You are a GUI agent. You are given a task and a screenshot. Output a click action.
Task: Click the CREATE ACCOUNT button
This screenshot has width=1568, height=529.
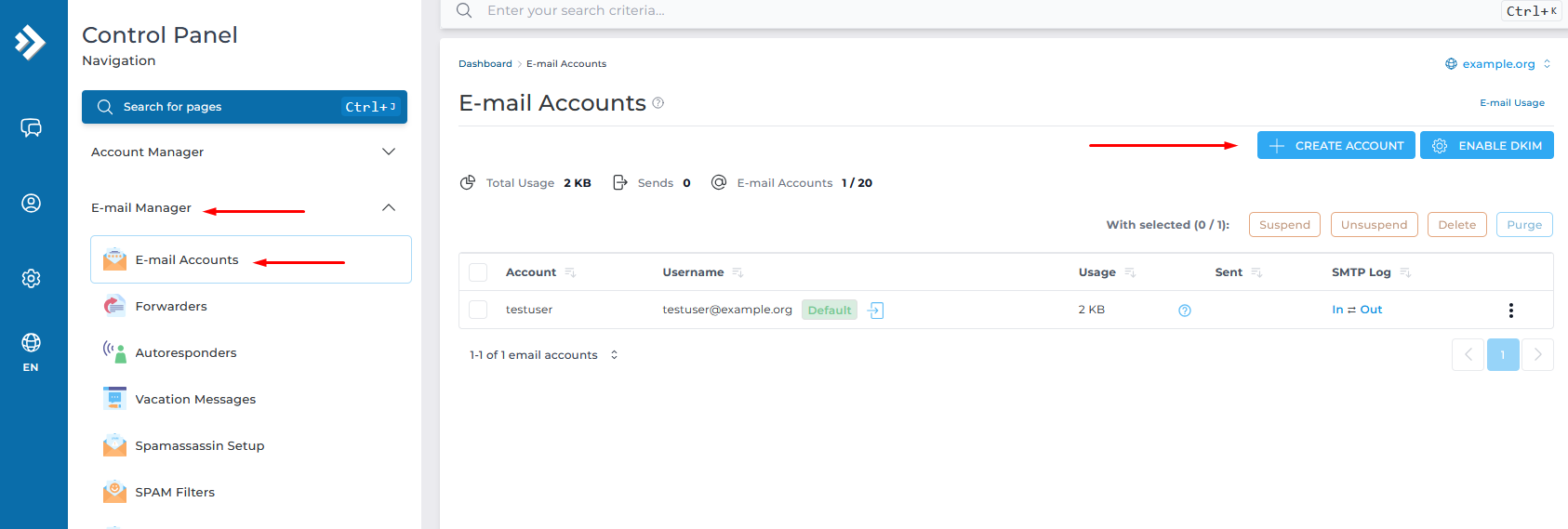tap(1335, 146)
